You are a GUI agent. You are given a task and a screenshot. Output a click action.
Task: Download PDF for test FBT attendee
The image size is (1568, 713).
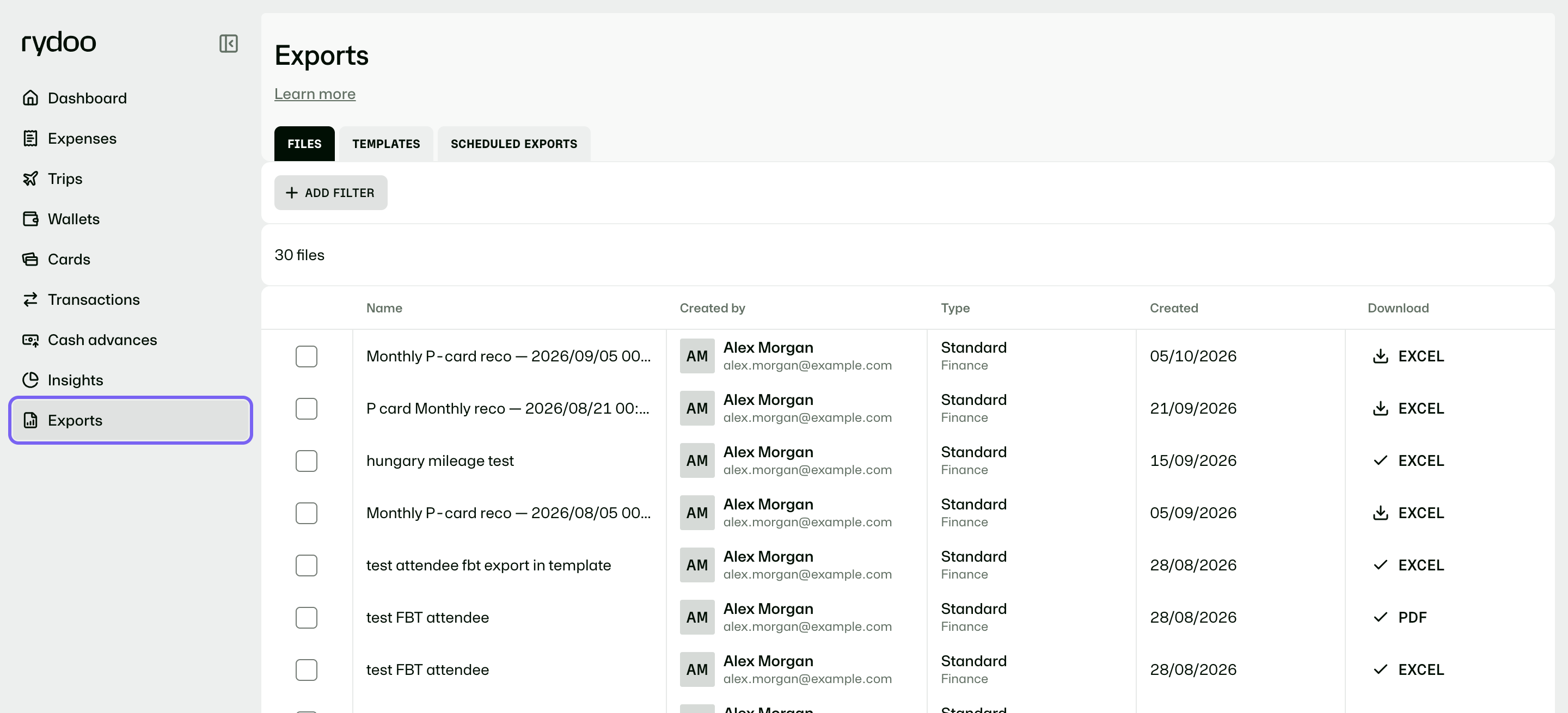1399,618
